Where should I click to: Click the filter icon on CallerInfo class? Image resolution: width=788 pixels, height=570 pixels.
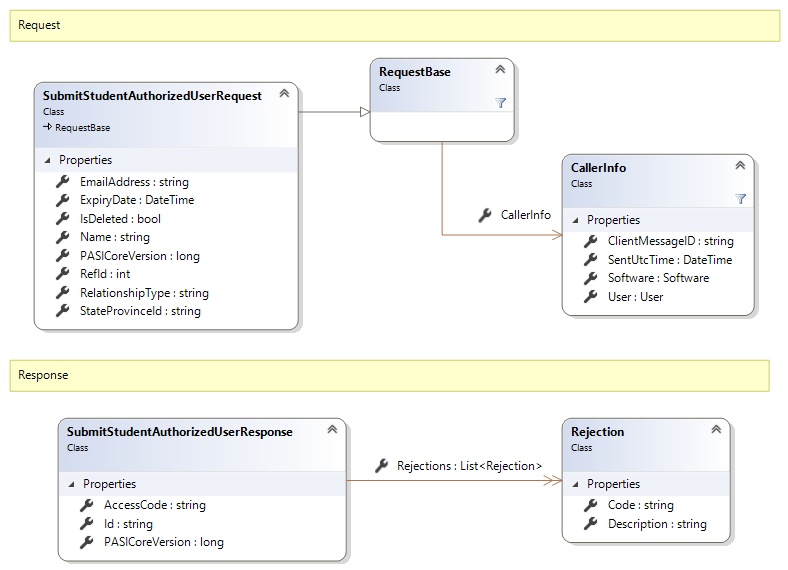coord(740,199)
